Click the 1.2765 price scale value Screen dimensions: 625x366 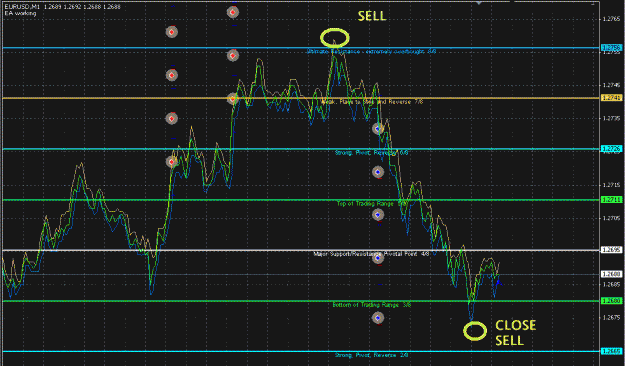(x=611, y=19)
